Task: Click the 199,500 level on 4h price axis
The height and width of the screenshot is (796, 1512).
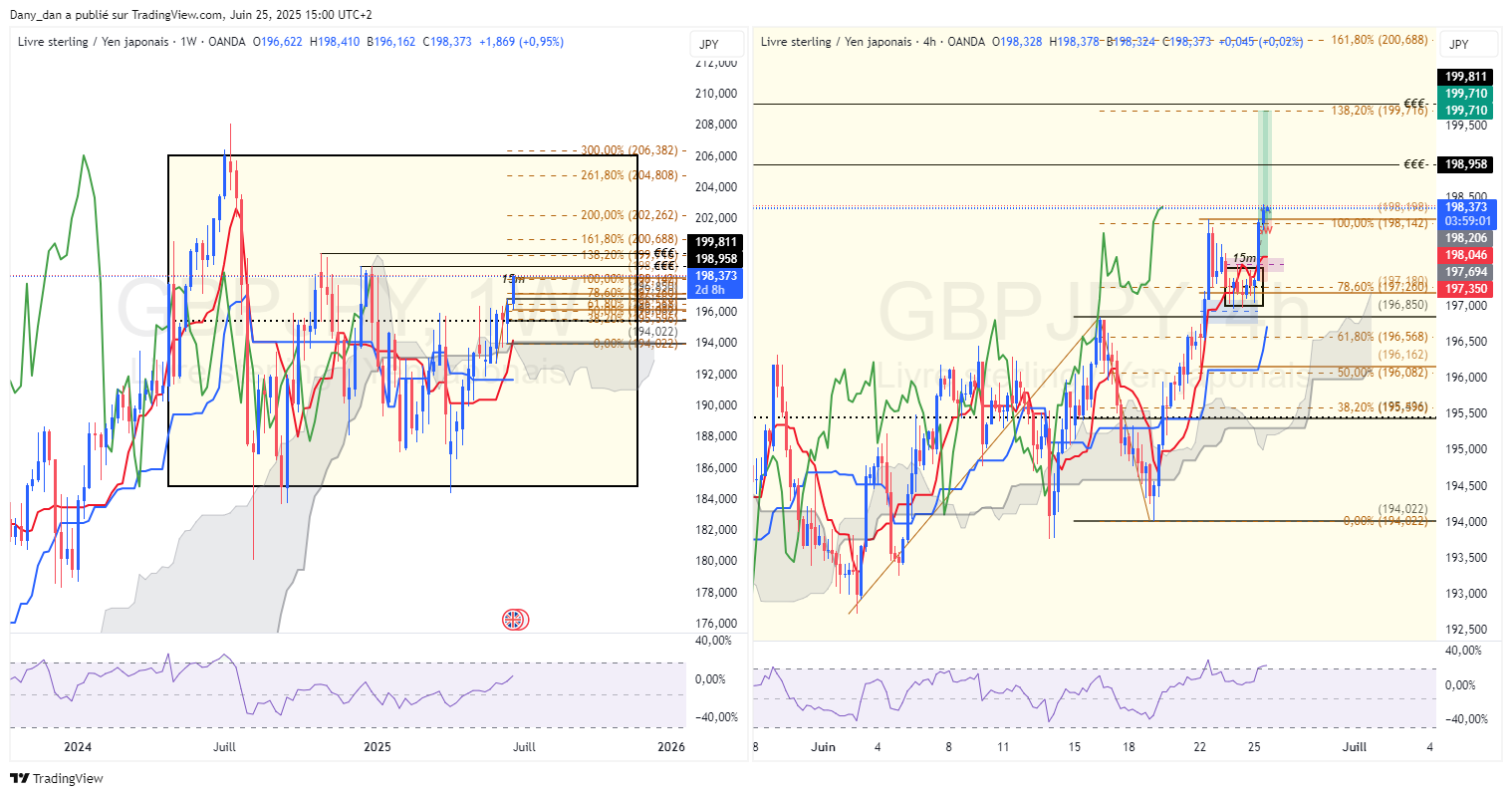Action: pyautogui.click(x=1466, y=126)
